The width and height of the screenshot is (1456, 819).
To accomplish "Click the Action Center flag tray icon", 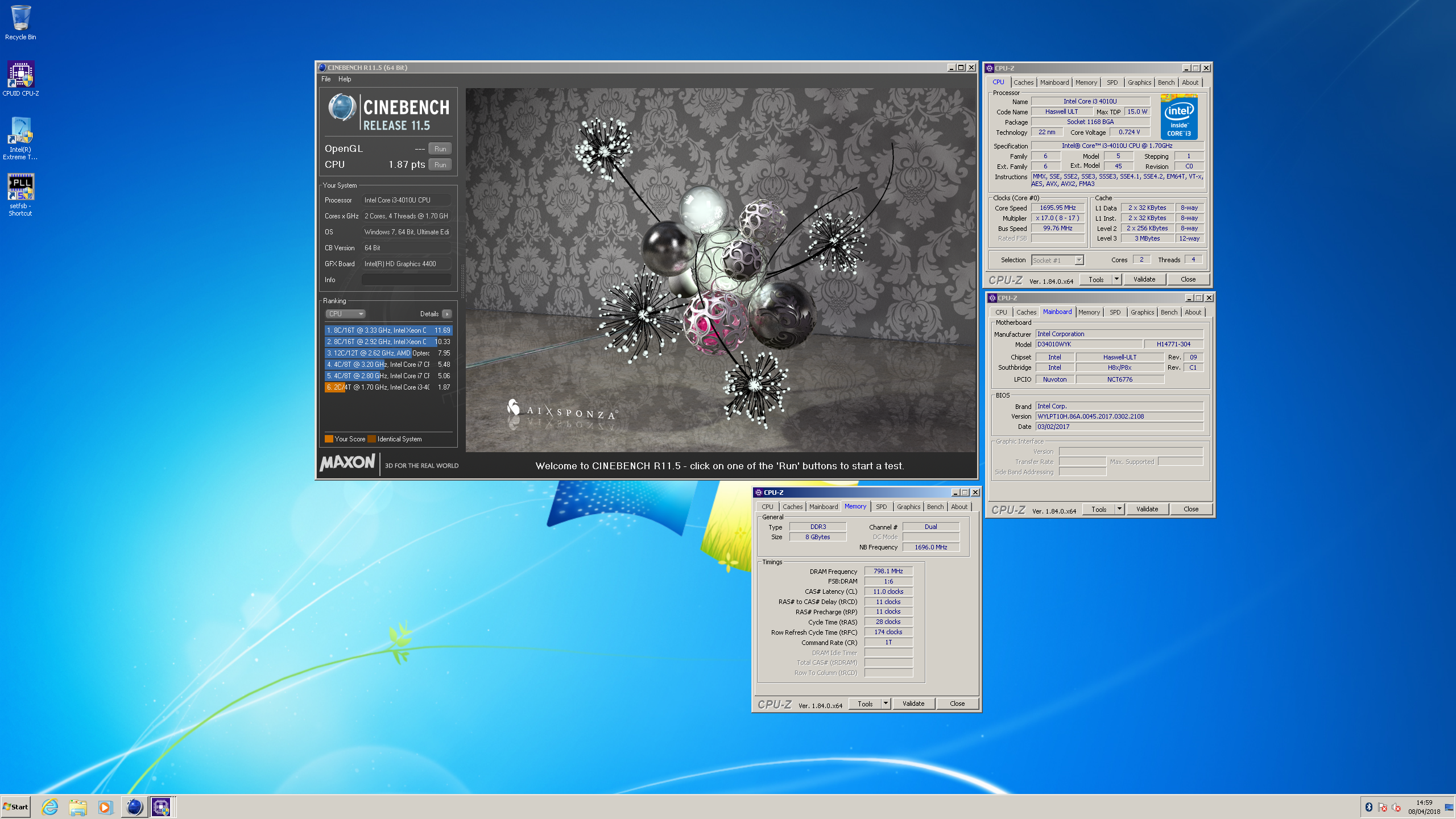I will pyautogui.click(x=1383, y=807).
